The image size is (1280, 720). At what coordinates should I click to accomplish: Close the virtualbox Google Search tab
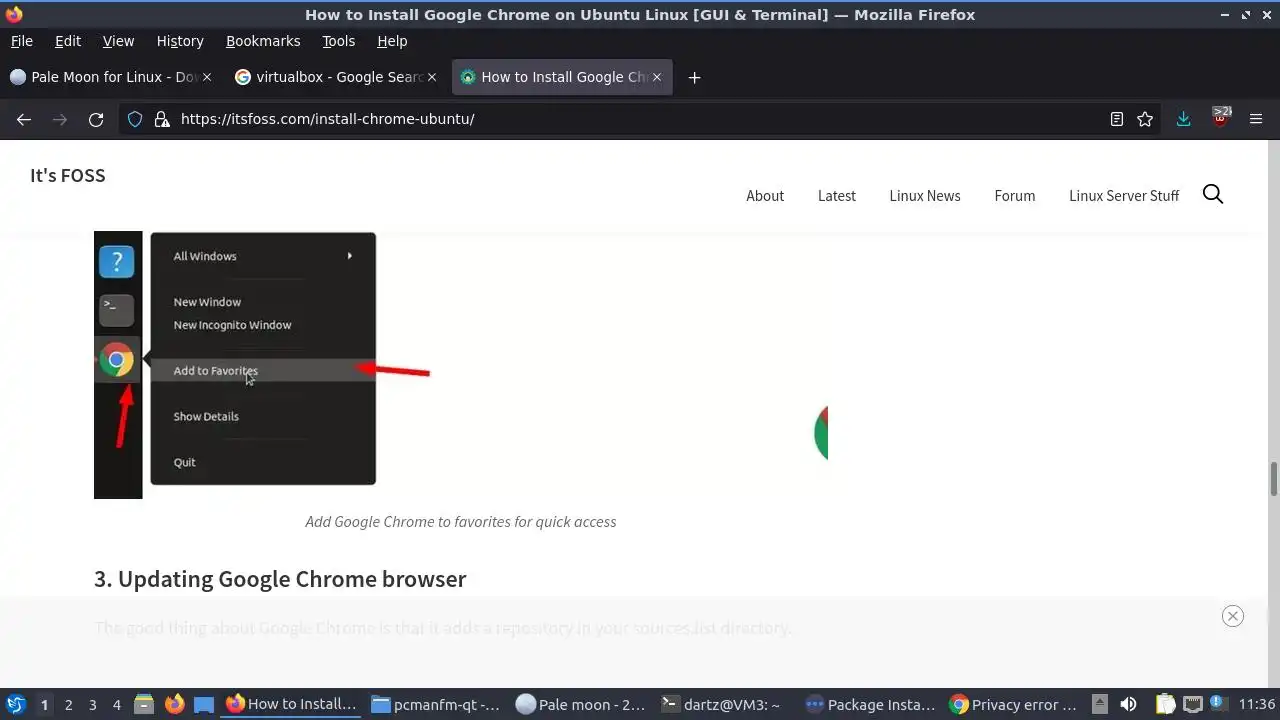[x=432, y=77]
